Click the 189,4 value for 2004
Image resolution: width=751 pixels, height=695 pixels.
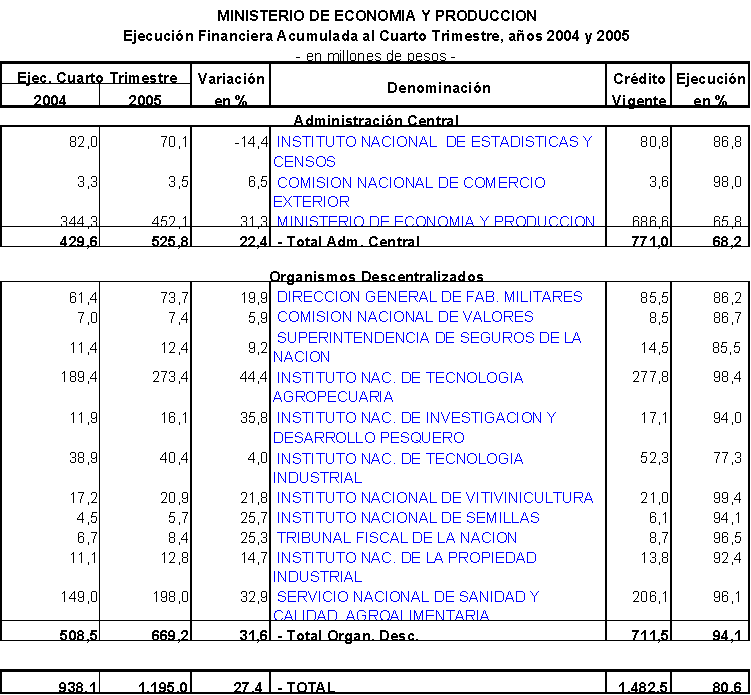[x=79, y=377]
